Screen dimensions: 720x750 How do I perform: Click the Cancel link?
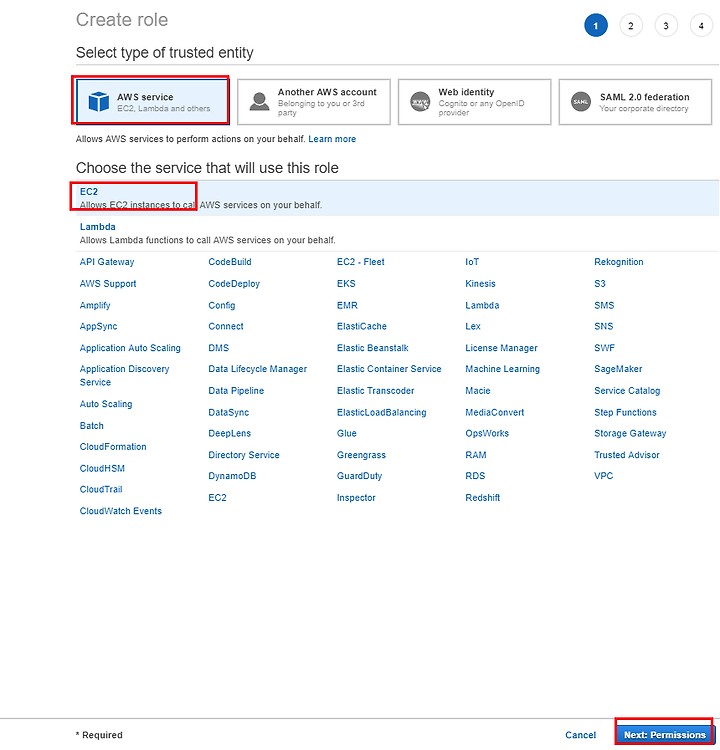(580, 735)
